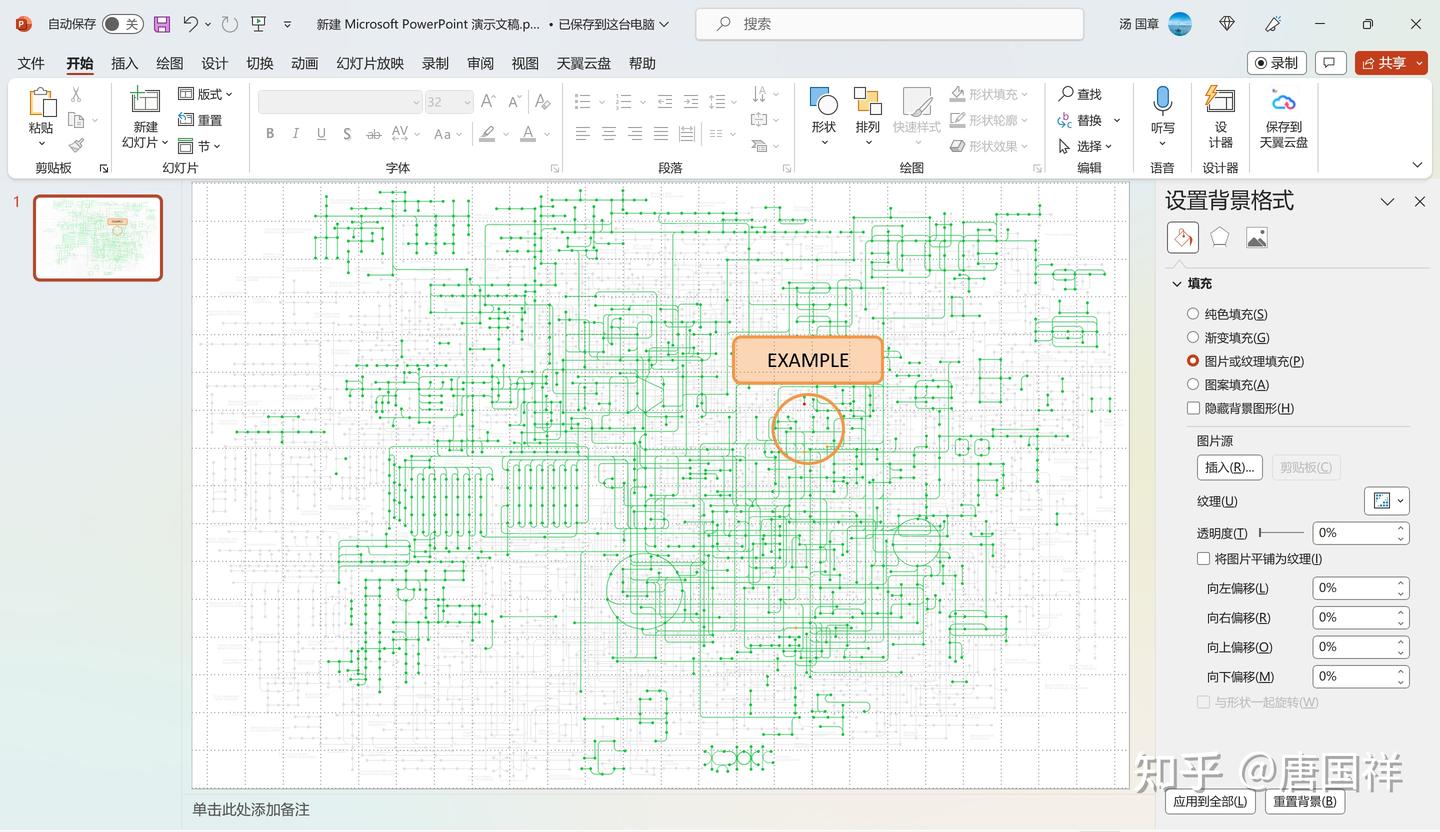The height and width of the screenshot is (832, 1440).
Task: Activate Dictate (听写) in the ribbon
Action: [1161, 113]
